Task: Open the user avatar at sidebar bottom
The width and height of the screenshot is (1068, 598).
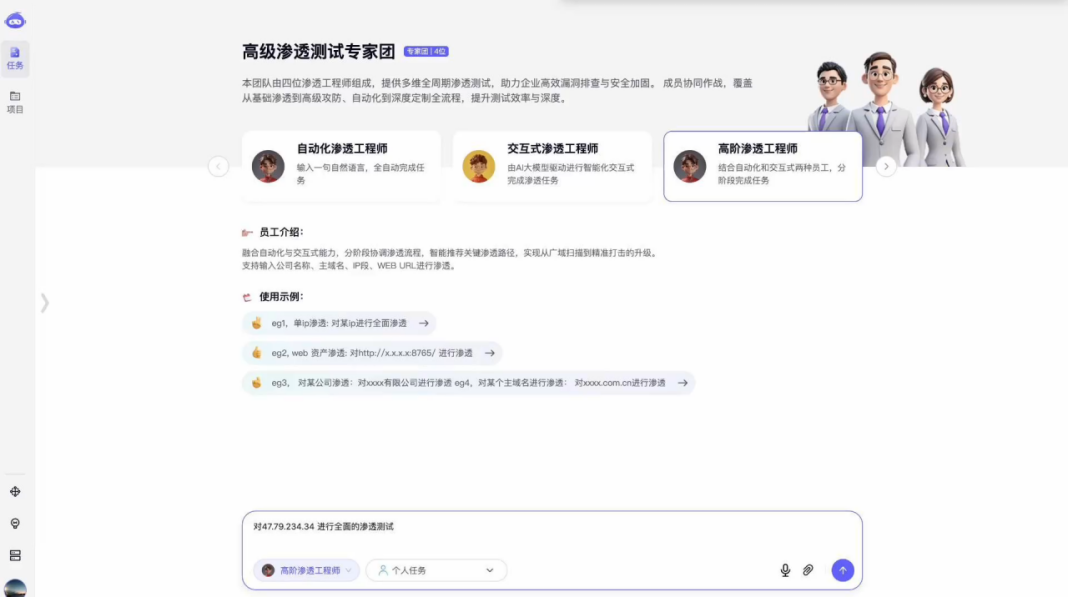Action: click(x=15, y=588)
